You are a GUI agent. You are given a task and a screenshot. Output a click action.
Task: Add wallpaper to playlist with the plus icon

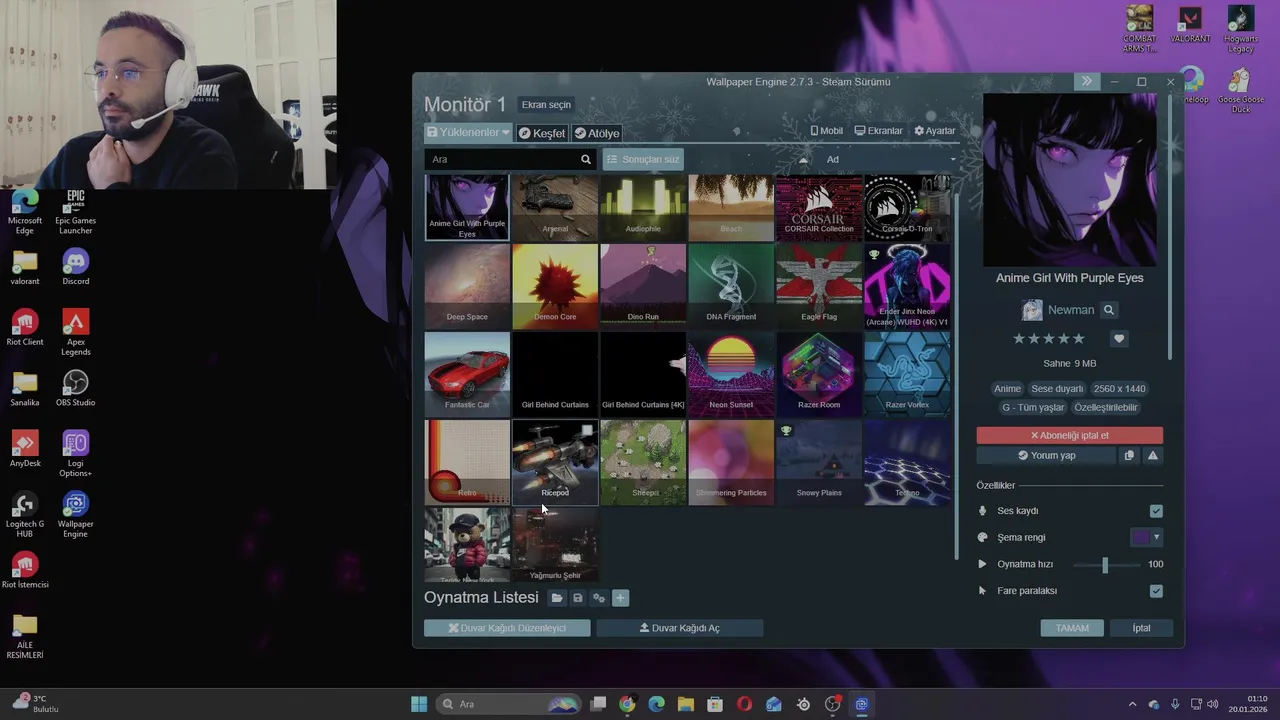pyautogui.click(x=620, y=598)
